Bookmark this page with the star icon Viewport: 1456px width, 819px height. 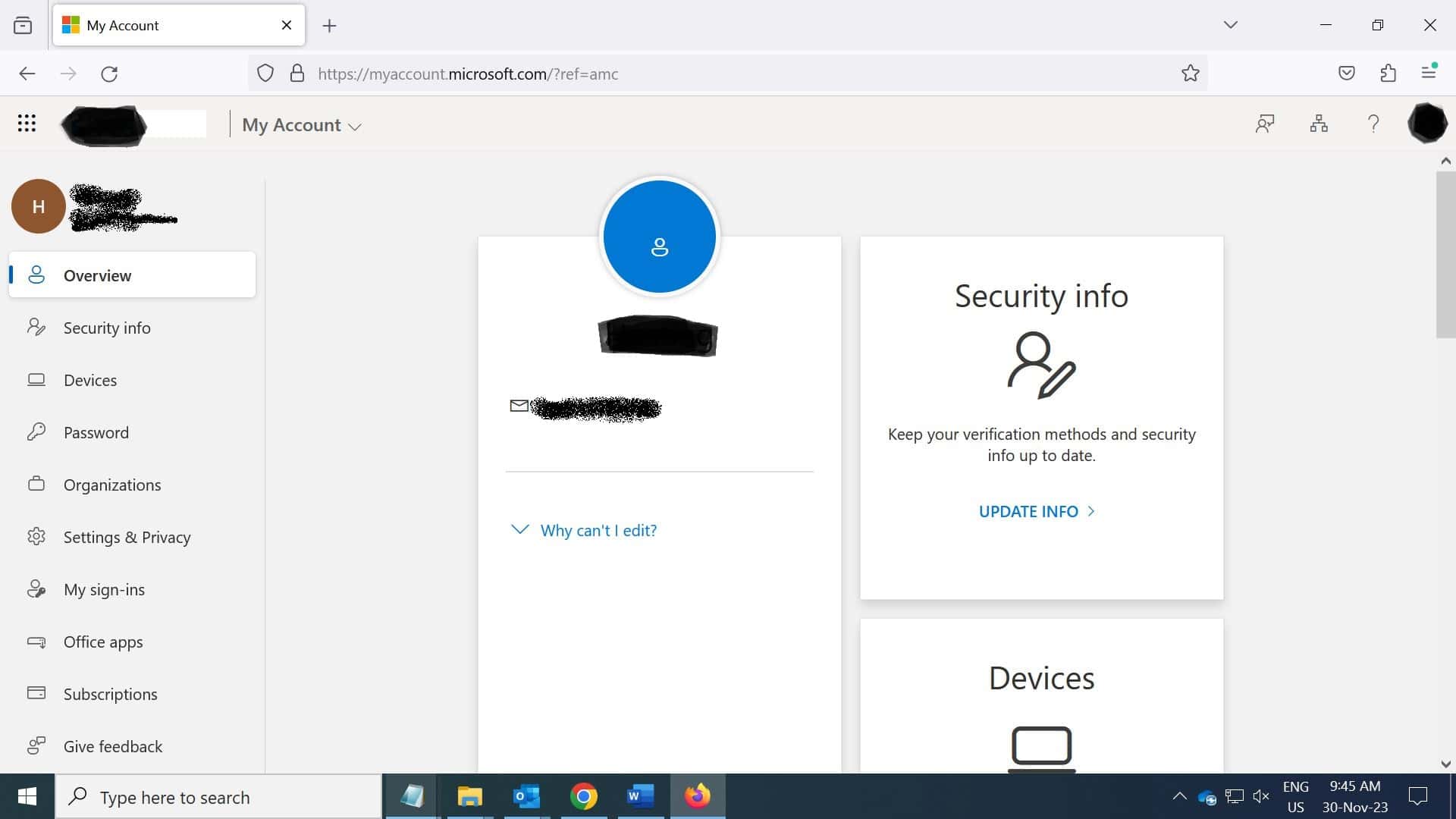click(x=1190, y=74)
